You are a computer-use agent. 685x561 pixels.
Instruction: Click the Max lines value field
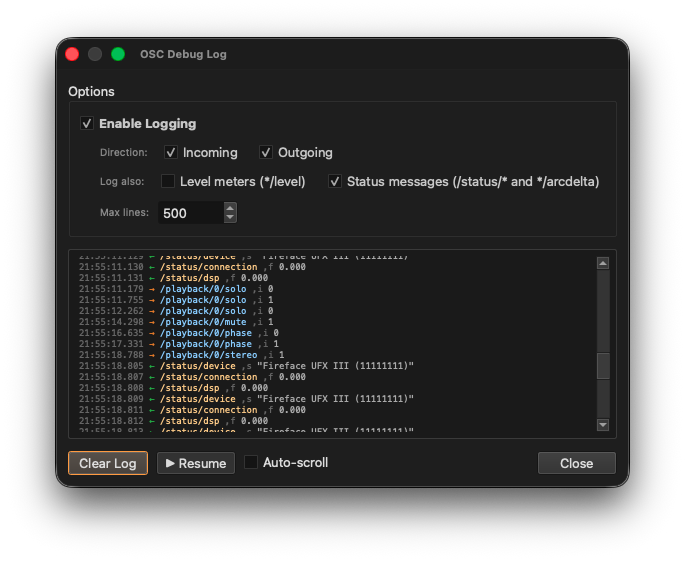191,213
